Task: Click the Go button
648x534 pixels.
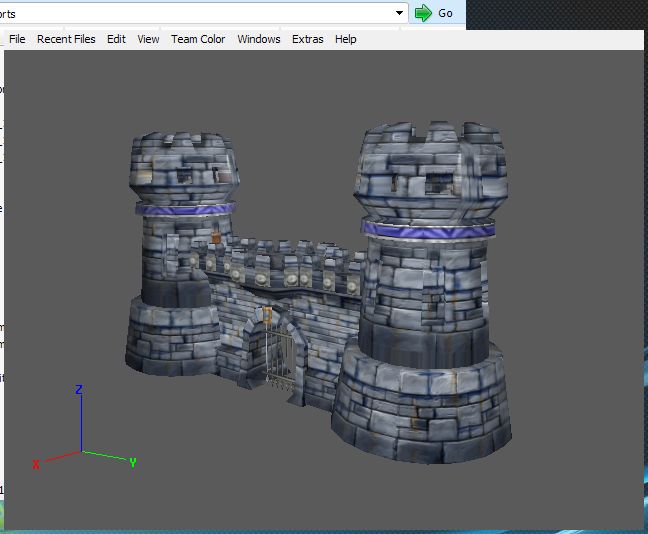Action: tap(434, 13)
